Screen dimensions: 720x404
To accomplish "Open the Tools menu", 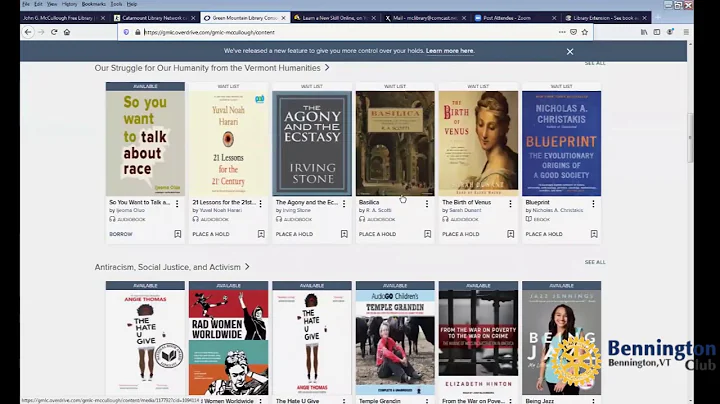I will coord(116,4).
